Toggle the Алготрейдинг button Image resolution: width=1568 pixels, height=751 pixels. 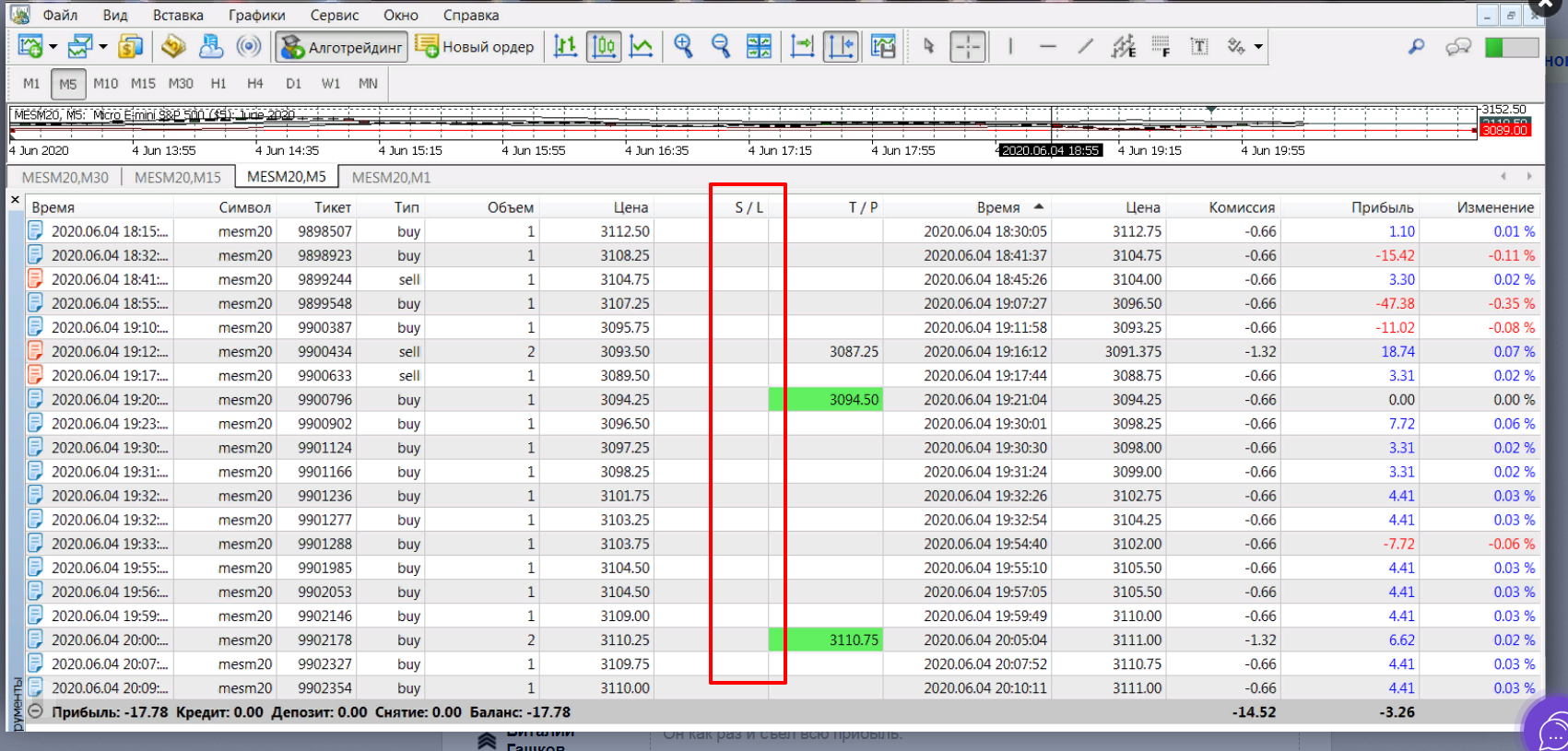point(342,47)
